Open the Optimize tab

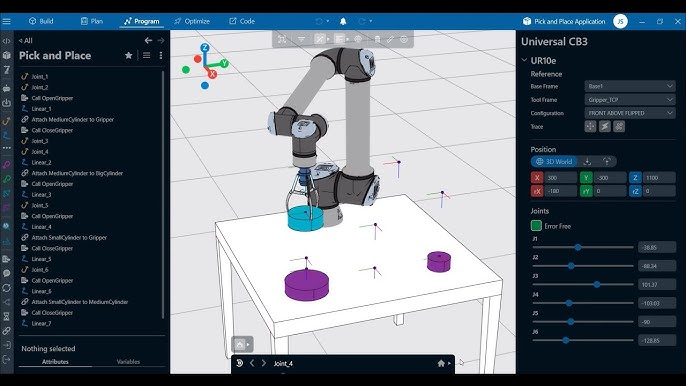tap(192, 21)
